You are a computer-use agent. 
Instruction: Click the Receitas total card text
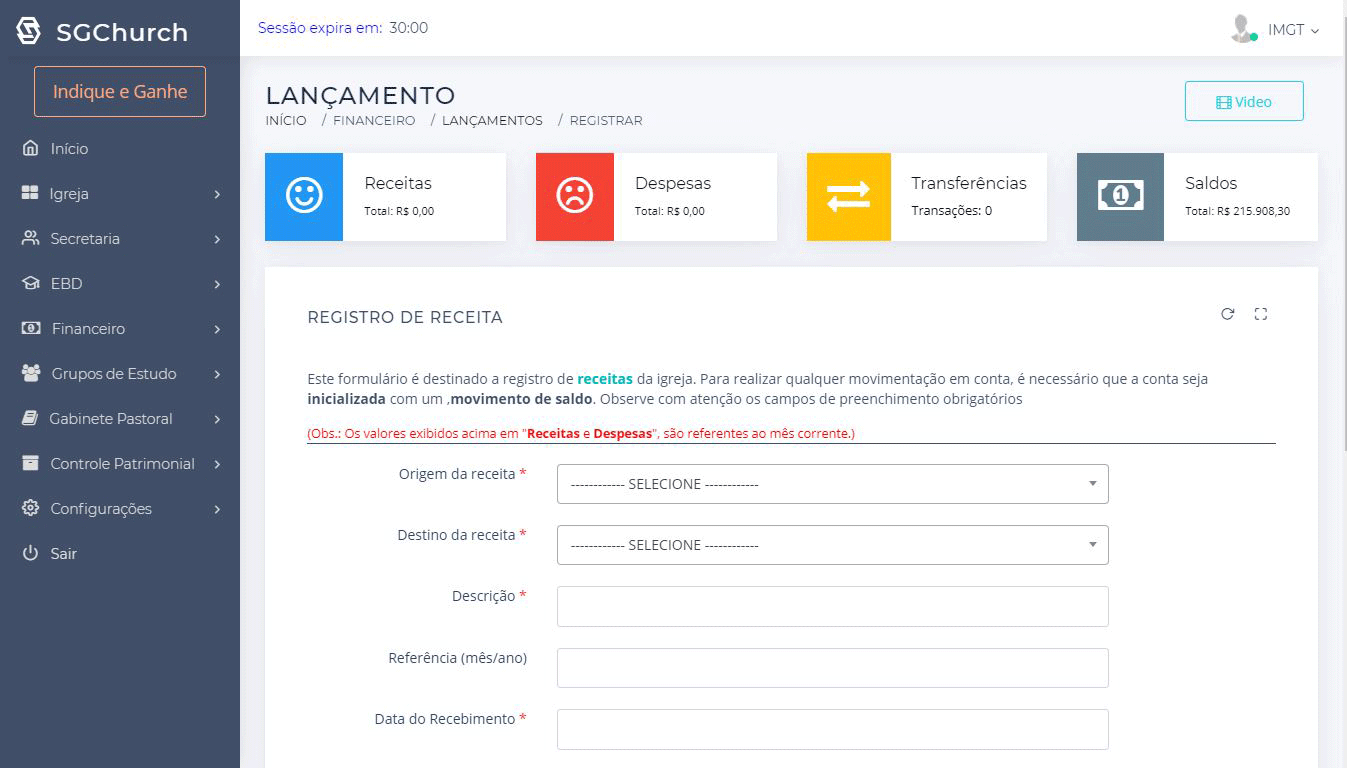pos(399,211)
